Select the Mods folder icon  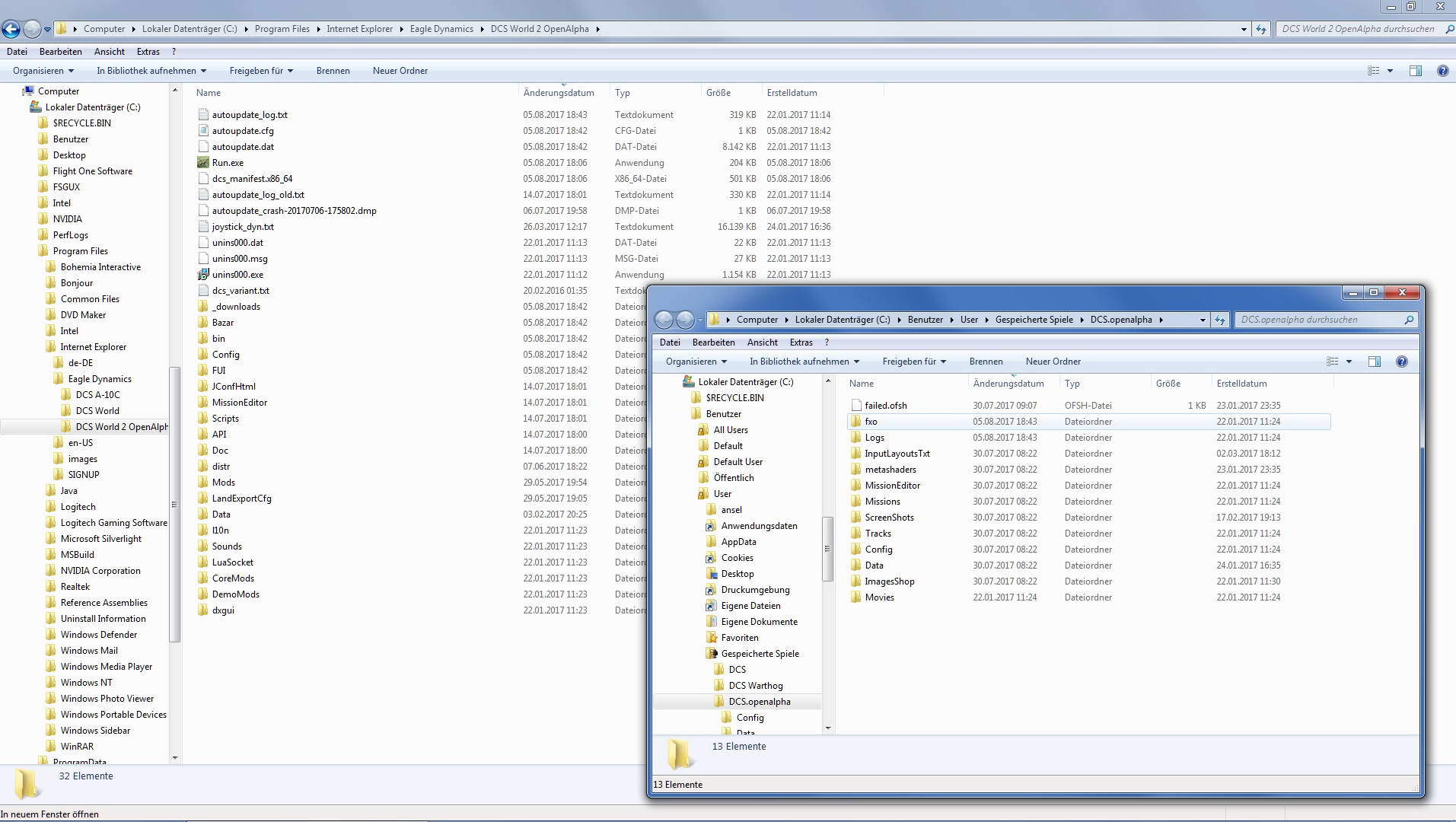click(x=202, y=482)
